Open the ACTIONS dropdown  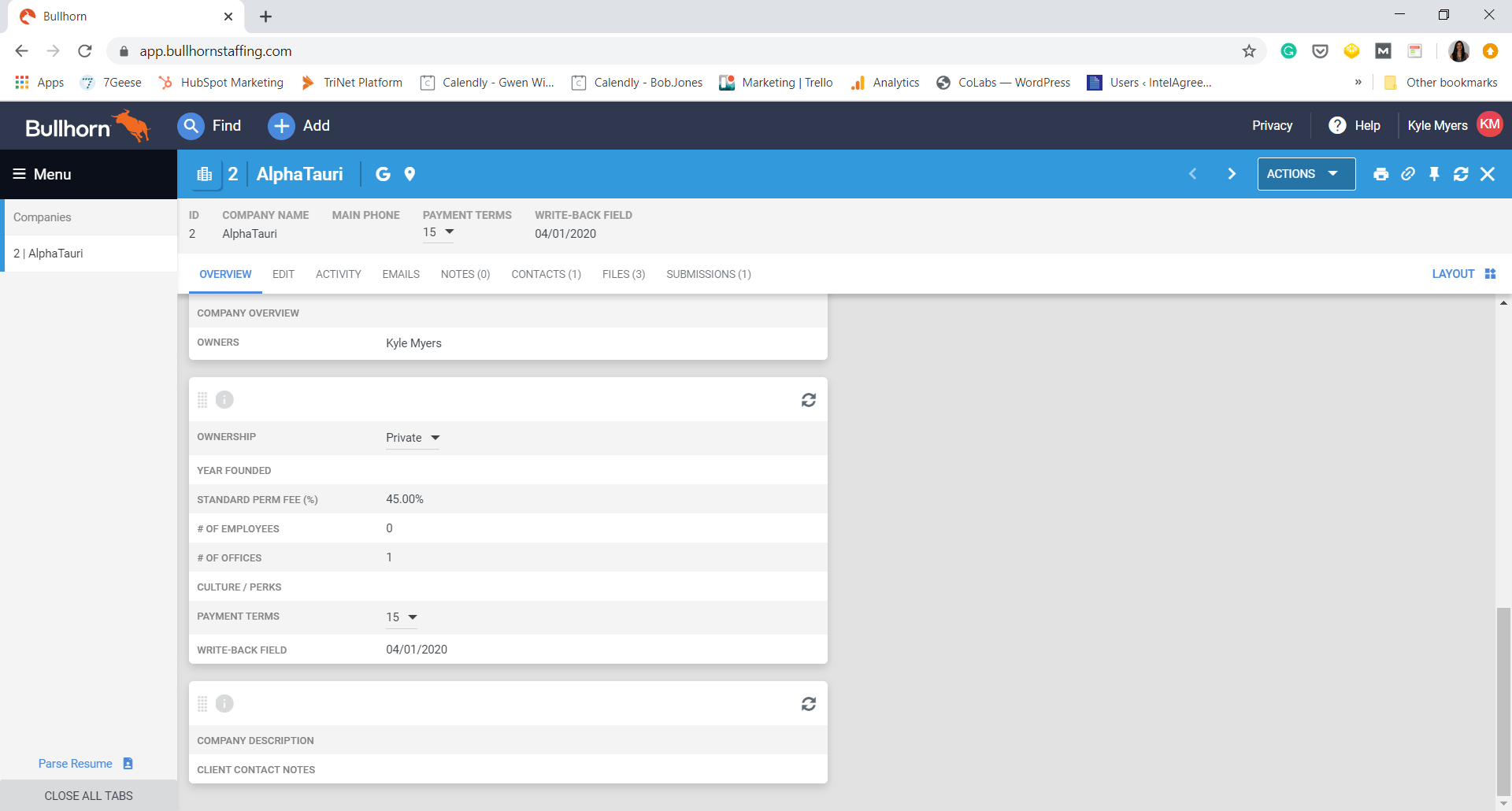pyautogui.click(x=1305, y=174)
